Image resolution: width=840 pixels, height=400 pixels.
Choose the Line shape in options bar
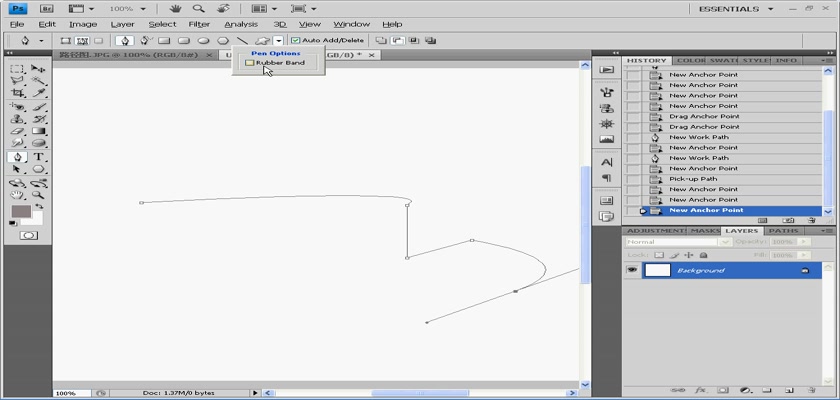coord(242,40)
